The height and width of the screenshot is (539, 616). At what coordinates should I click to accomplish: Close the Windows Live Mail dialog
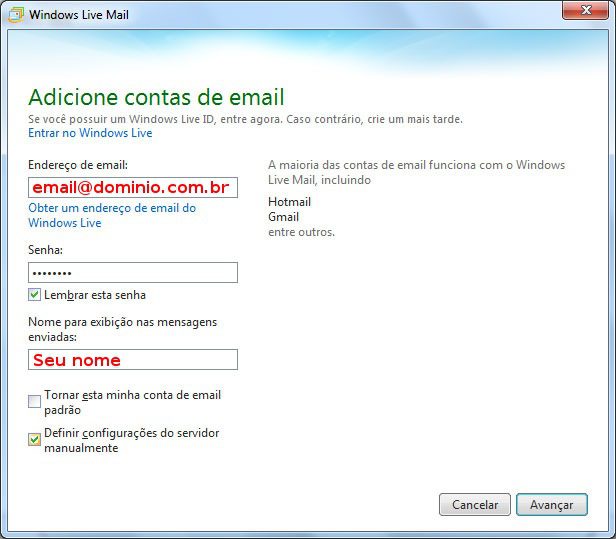click(585, 10)
